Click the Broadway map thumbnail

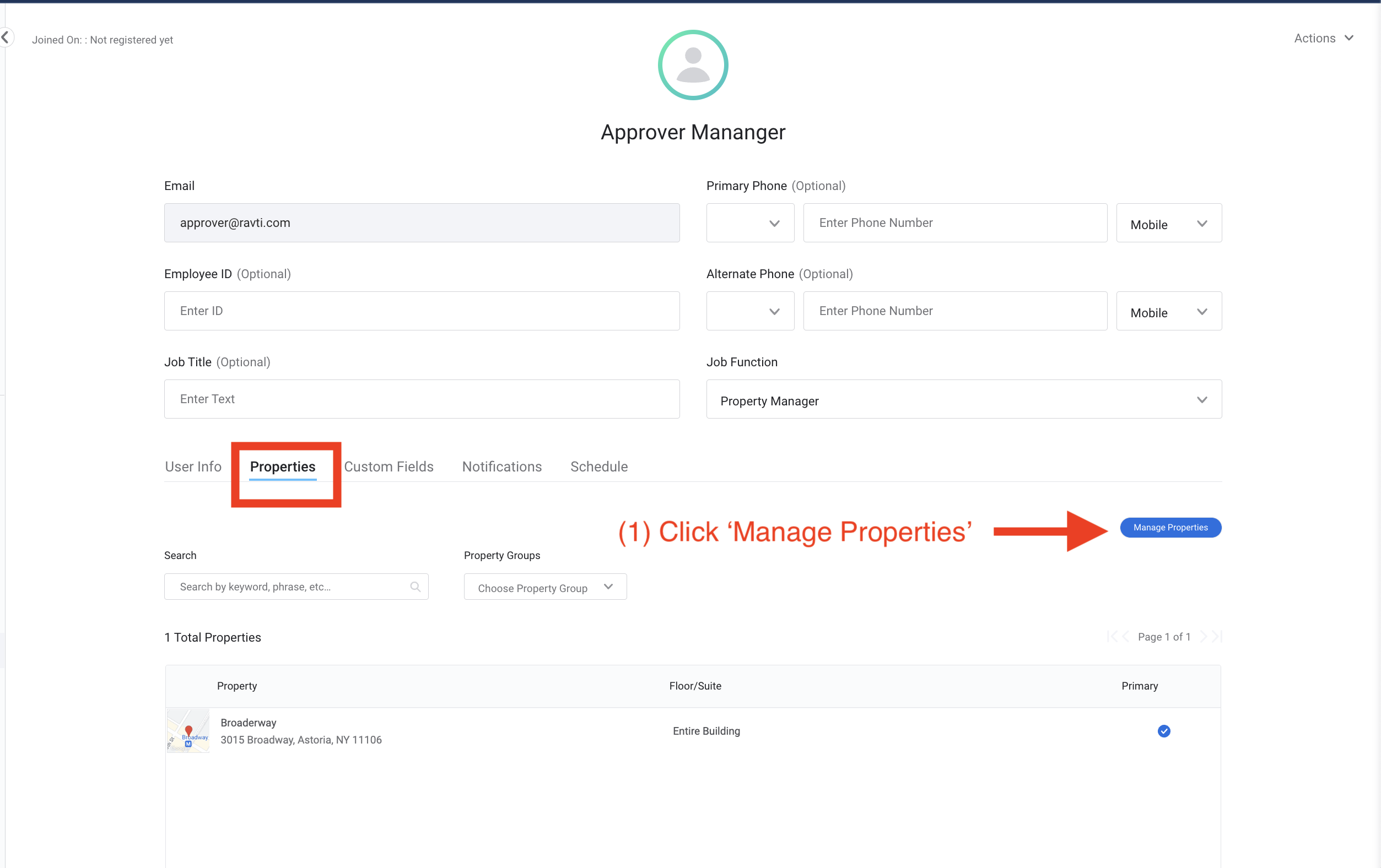coord(188,731)
